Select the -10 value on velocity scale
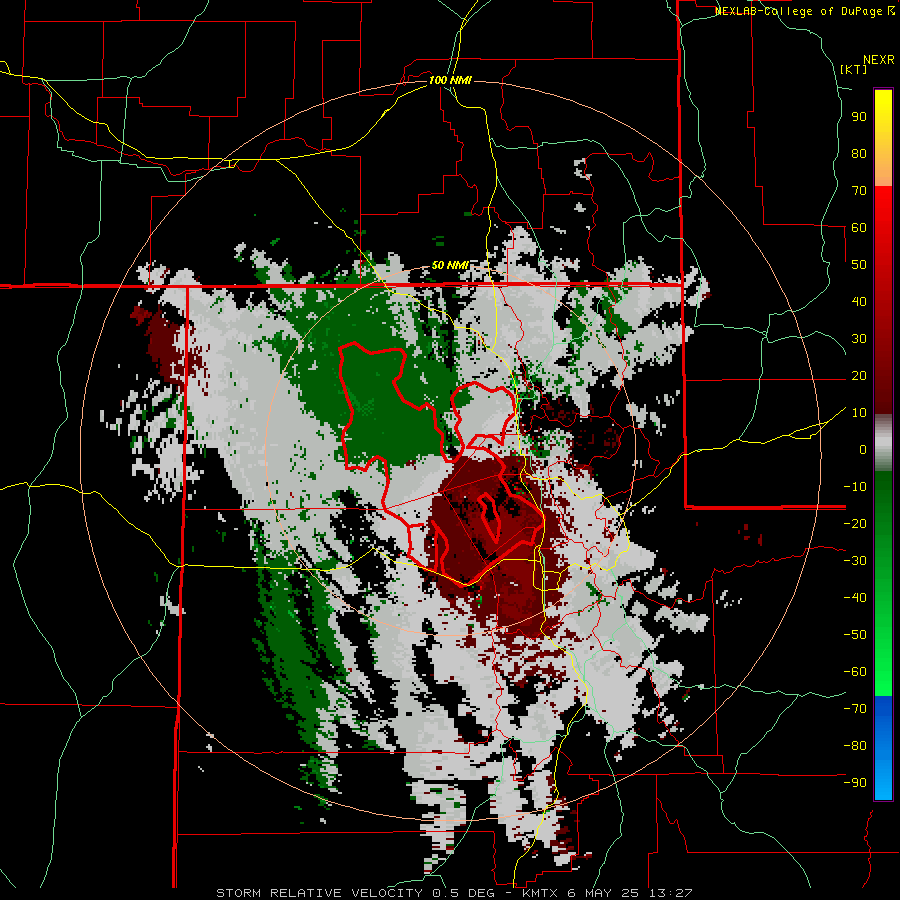 click(855, 487)
